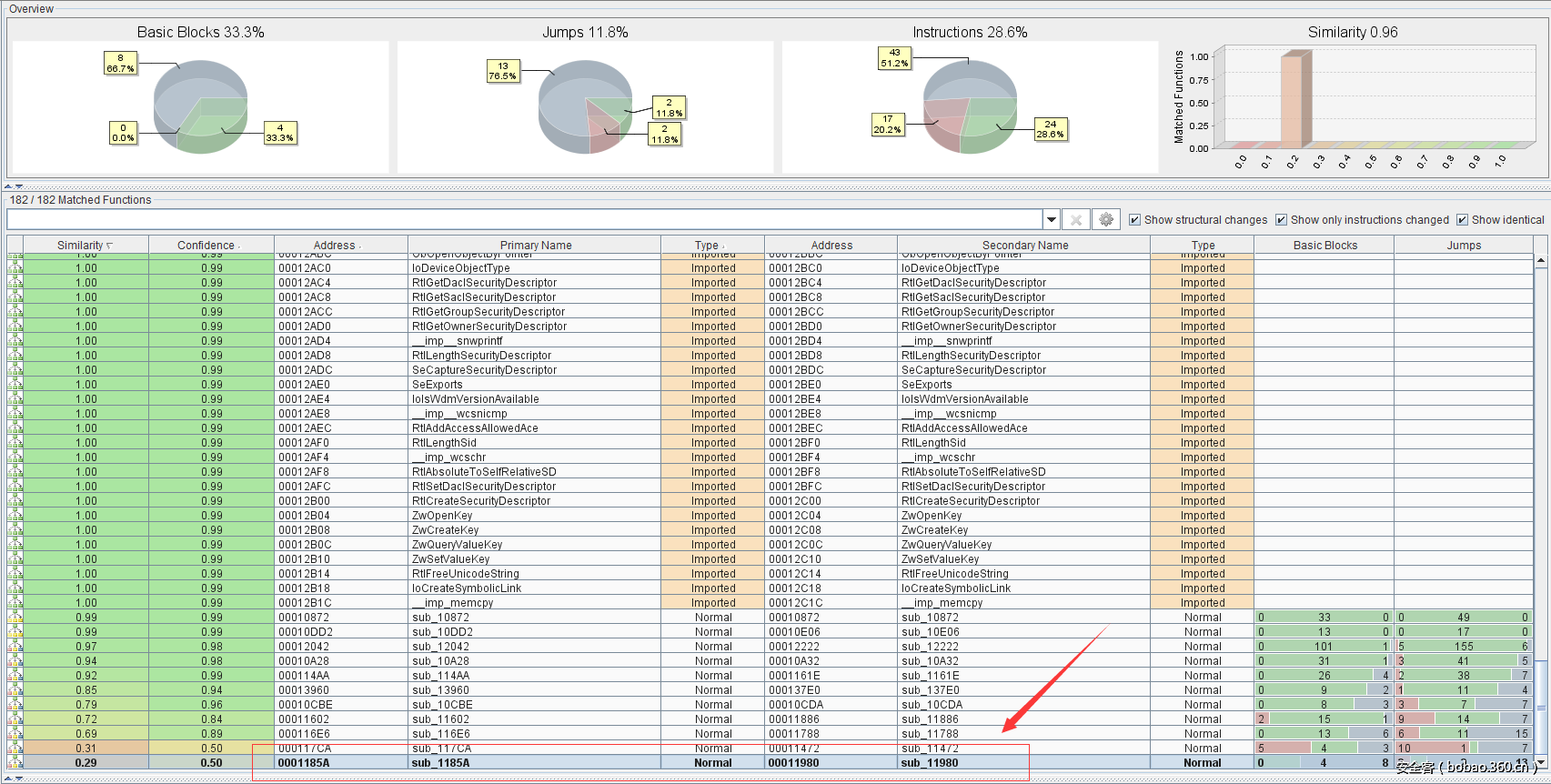
Task: Click the filter options gear icon
Action: click(1106, 219)
